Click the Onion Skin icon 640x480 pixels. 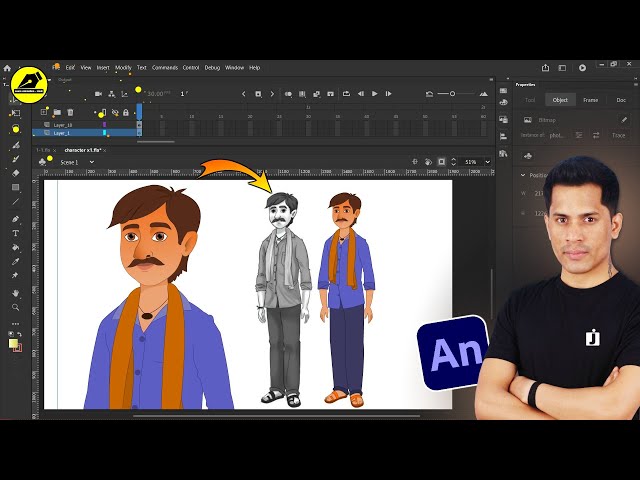click(288, 94)
